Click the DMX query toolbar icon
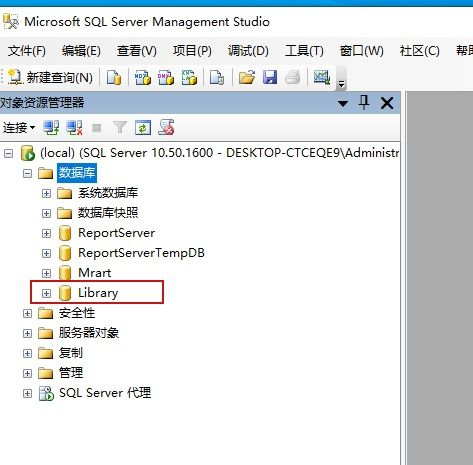 (x=166, y=77)
